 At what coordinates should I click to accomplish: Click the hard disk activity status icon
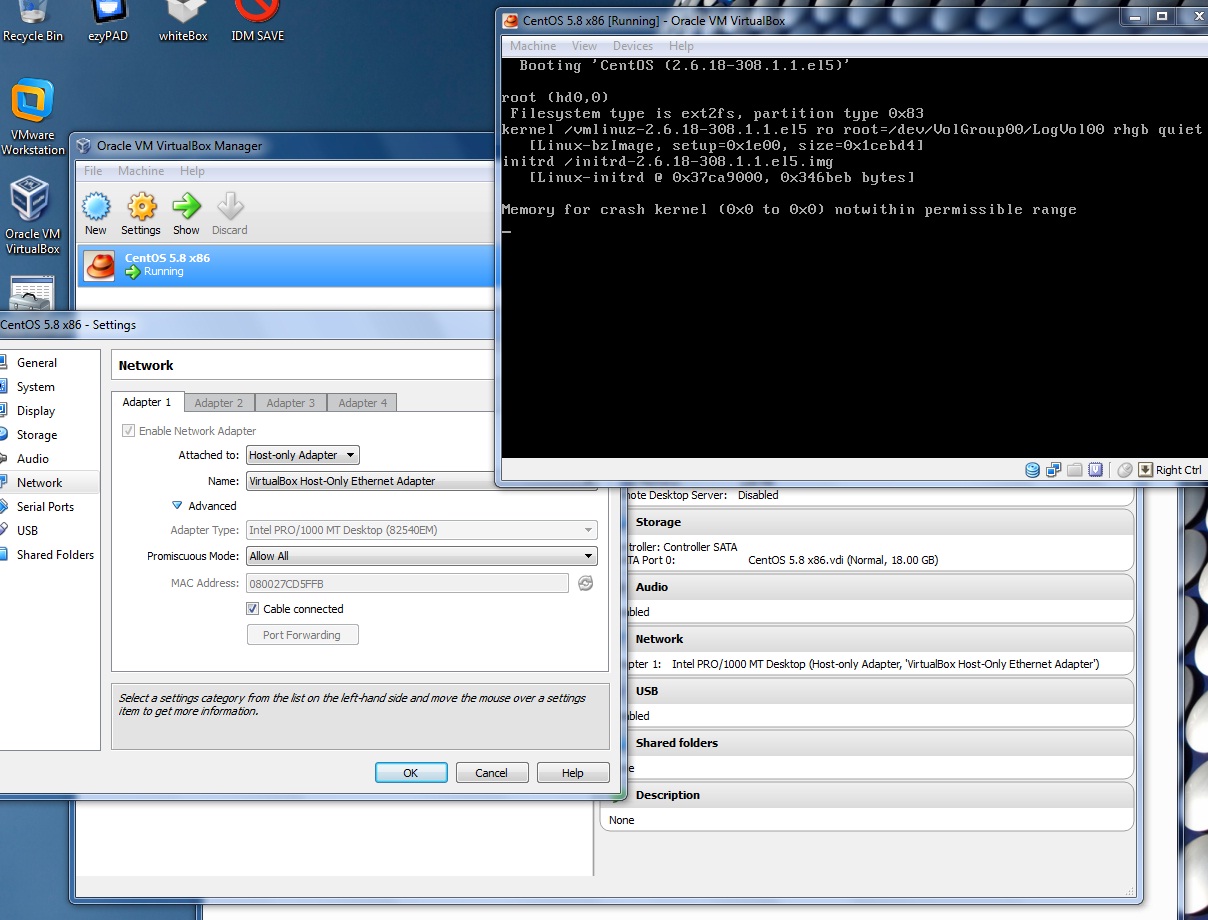point(1033,470)
